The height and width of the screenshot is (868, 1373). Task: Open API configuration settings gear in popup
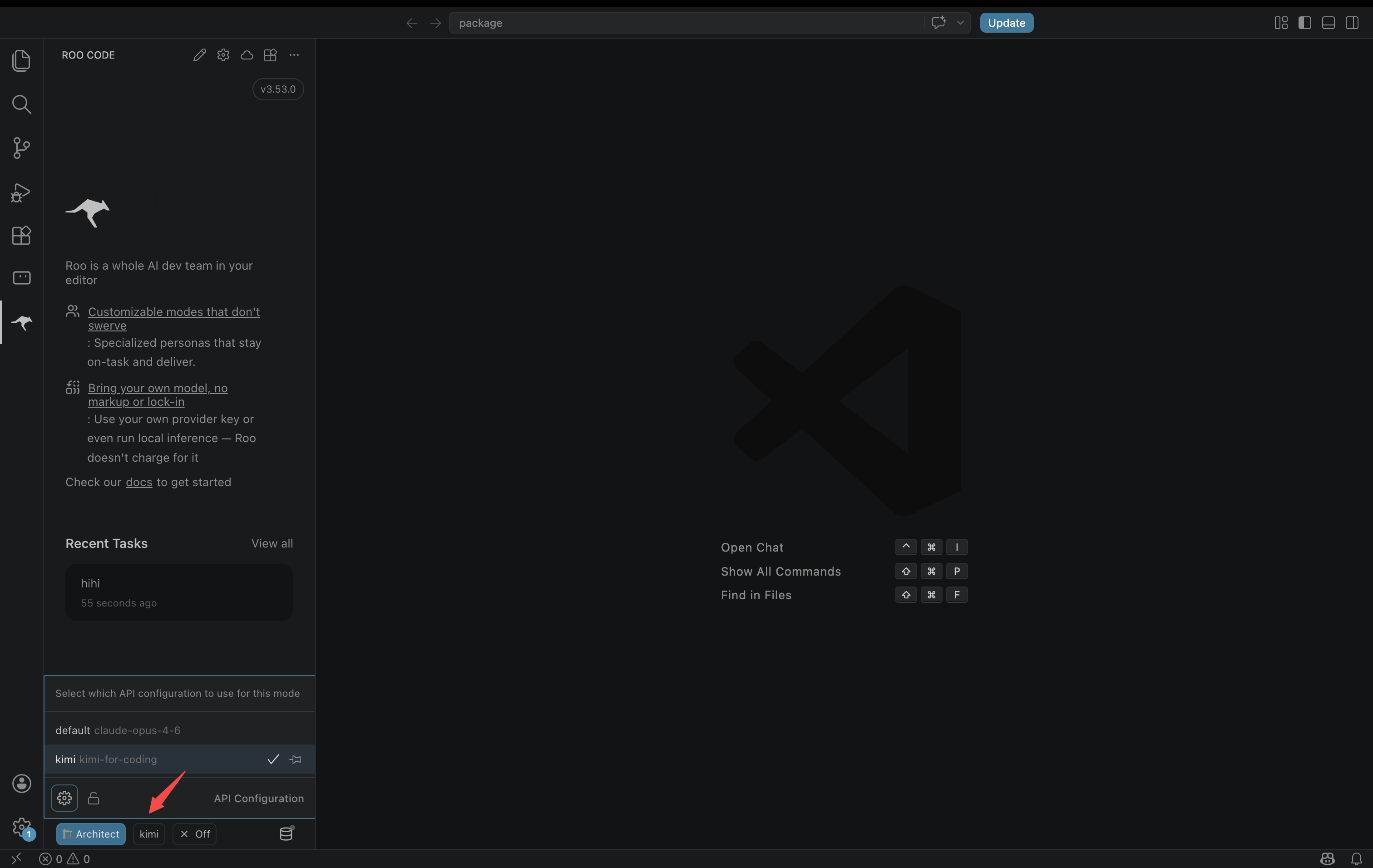pyautogui.click(x=64, y=799)
